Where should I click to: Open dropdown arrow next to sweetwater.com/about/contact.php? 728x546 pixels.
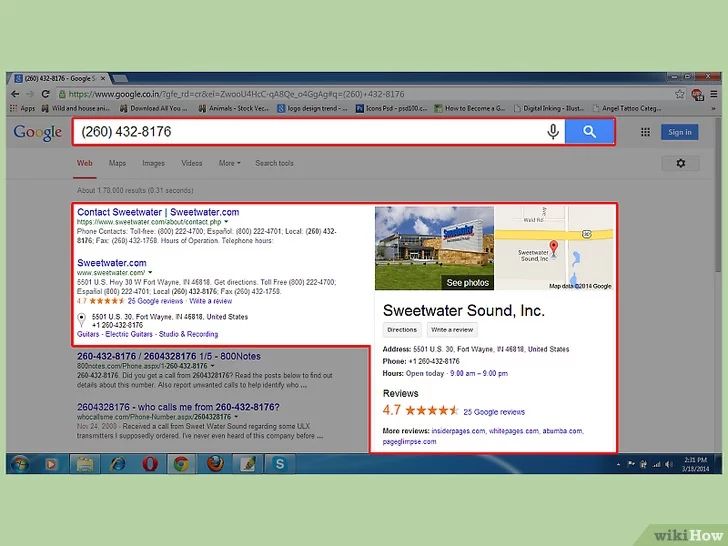pos(227,222)
